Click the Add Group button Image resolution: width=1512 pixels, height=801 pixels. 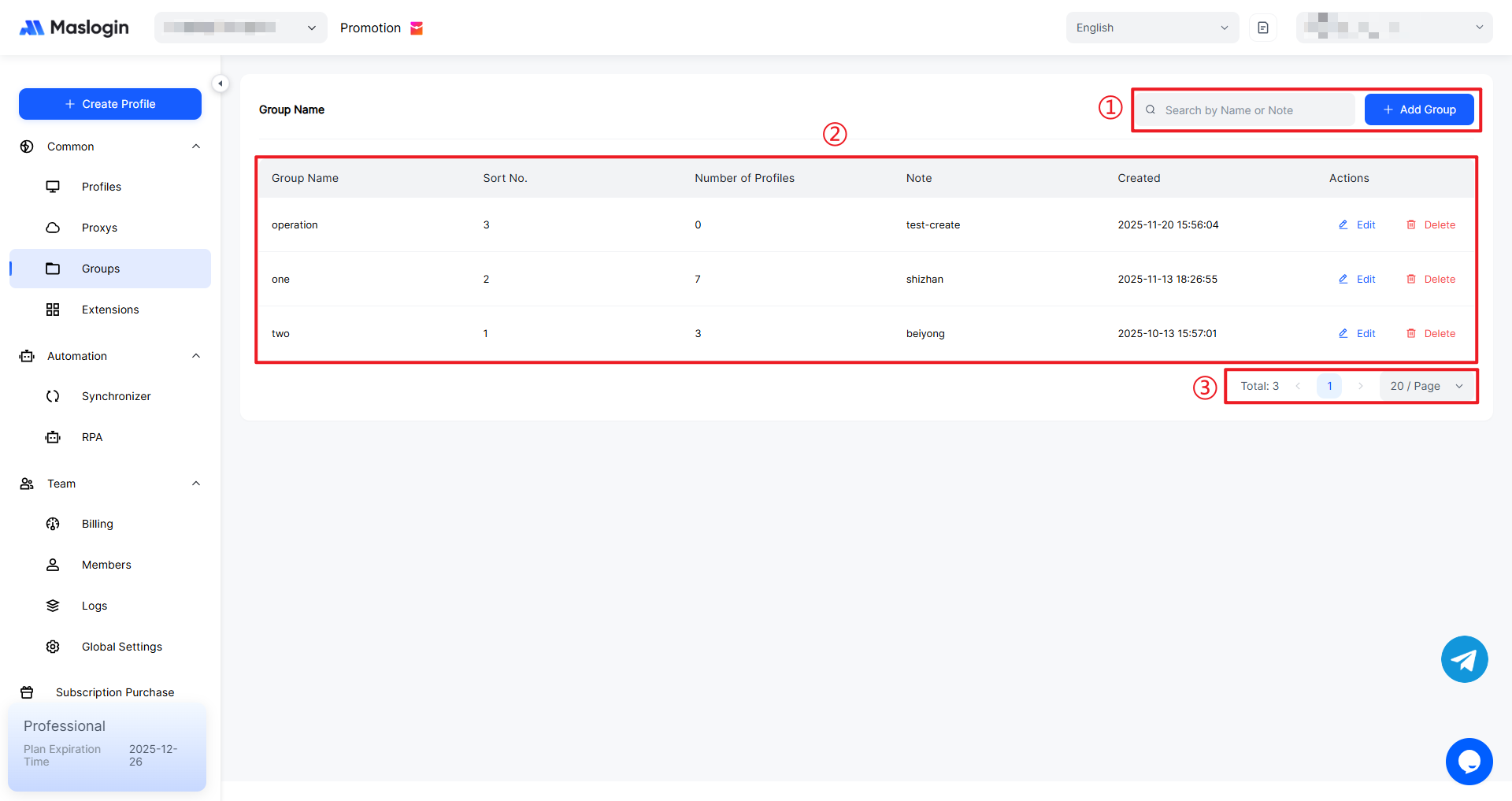(1418, 109)
